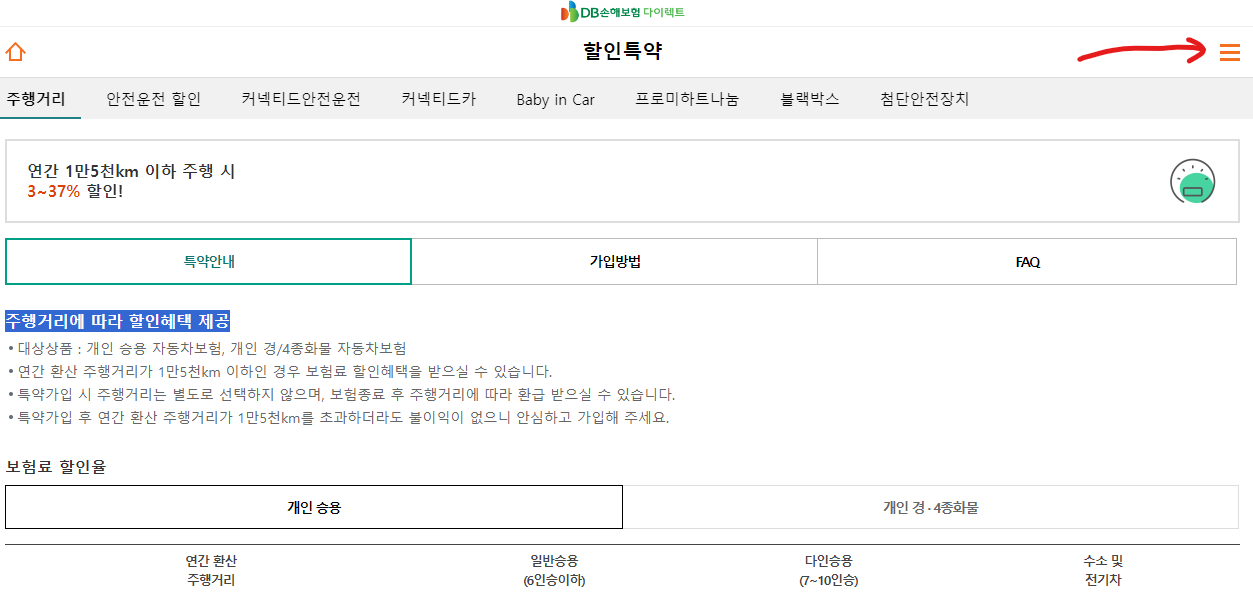The image size is (1253, 592).
Task: Switch to 가입방법 section tab
Action: [615, 262]
